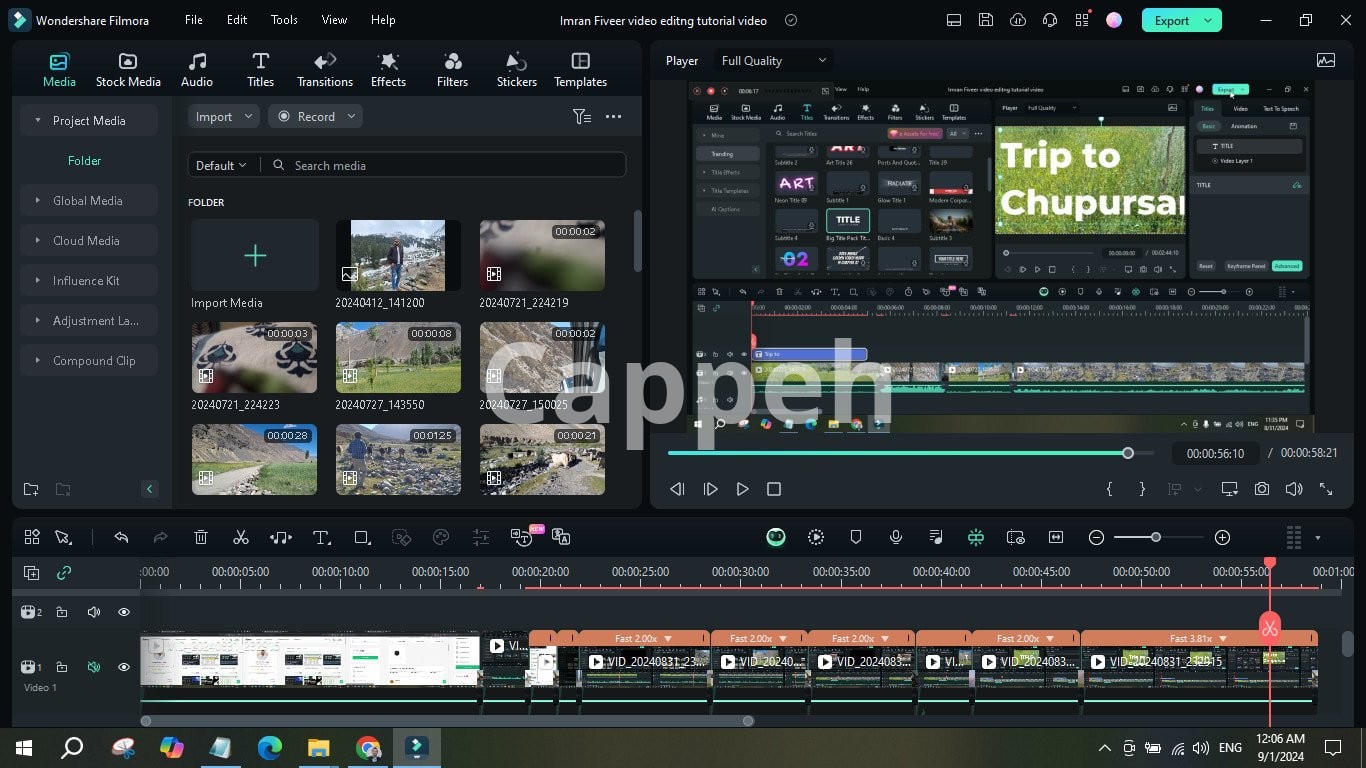The height and width of the screenshot is (768, 1366).
Task: Click the Undo arrow in timeline toolbar
Action: [x=121, y=538]
